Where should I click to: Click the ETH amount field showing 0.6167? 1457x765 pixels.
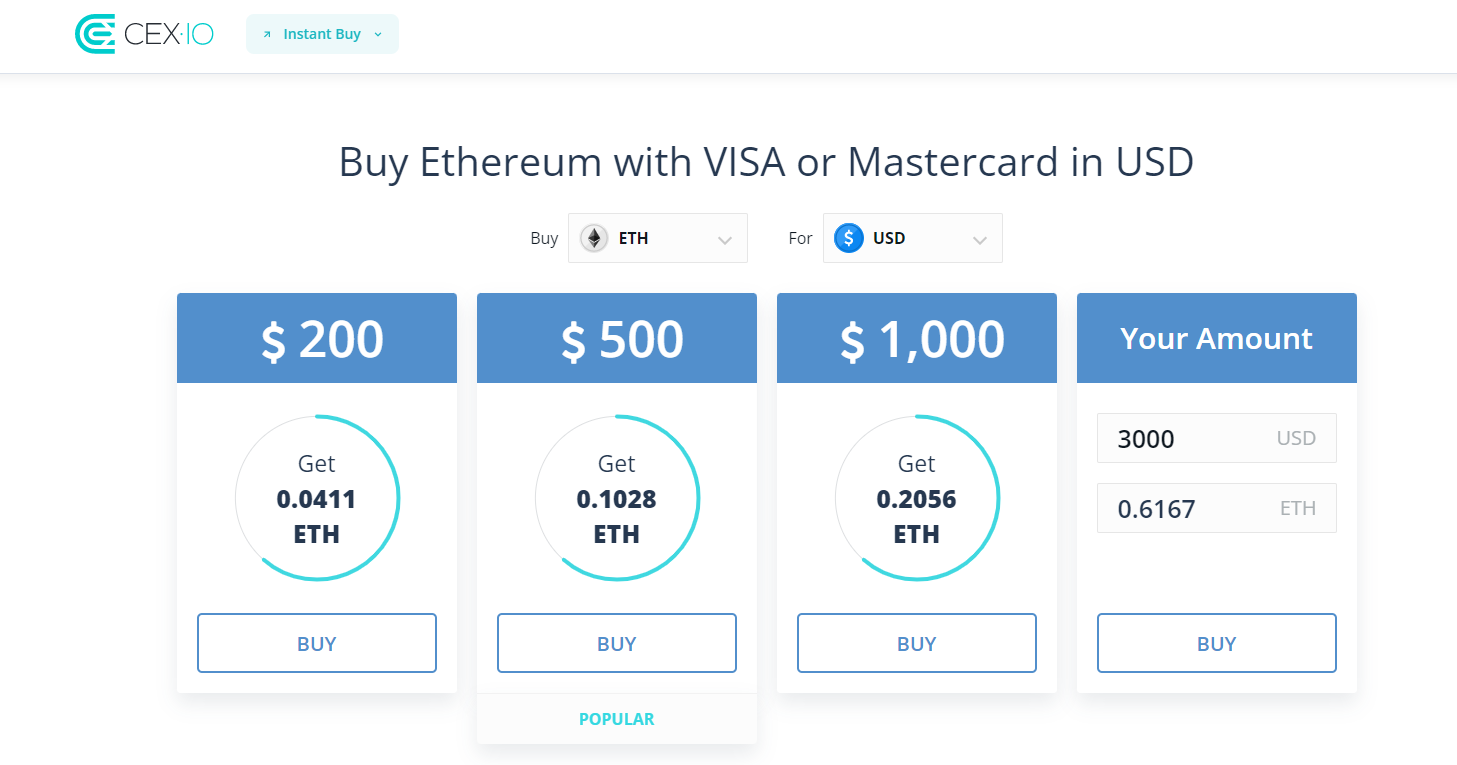(1217, 508)
